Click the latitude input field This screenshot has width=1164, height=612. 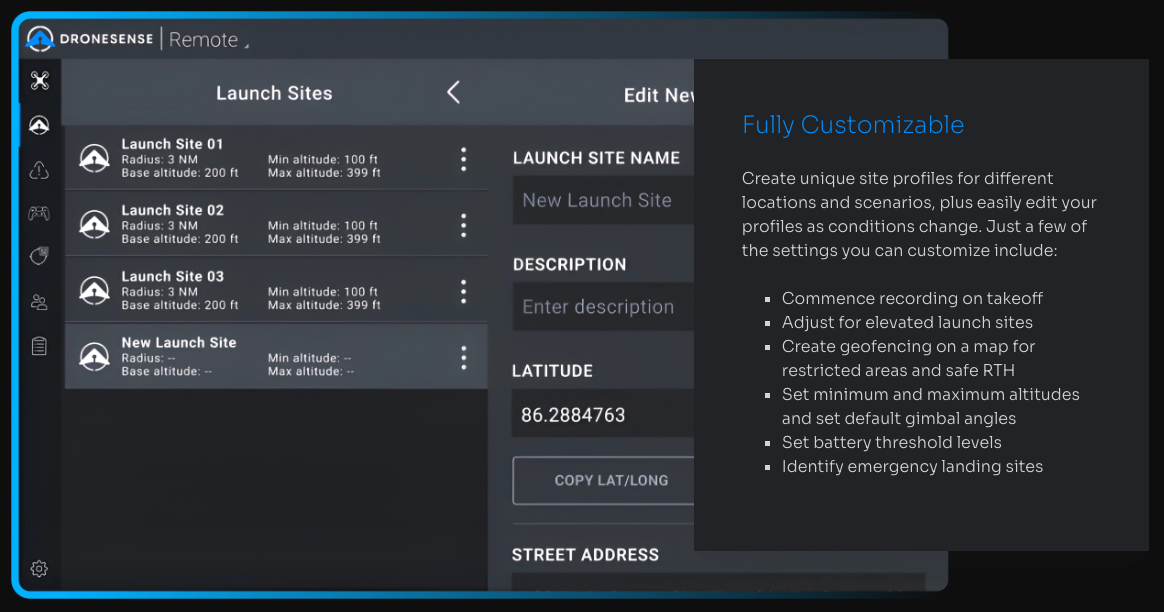pyautogui.click(x=600, y=413)
